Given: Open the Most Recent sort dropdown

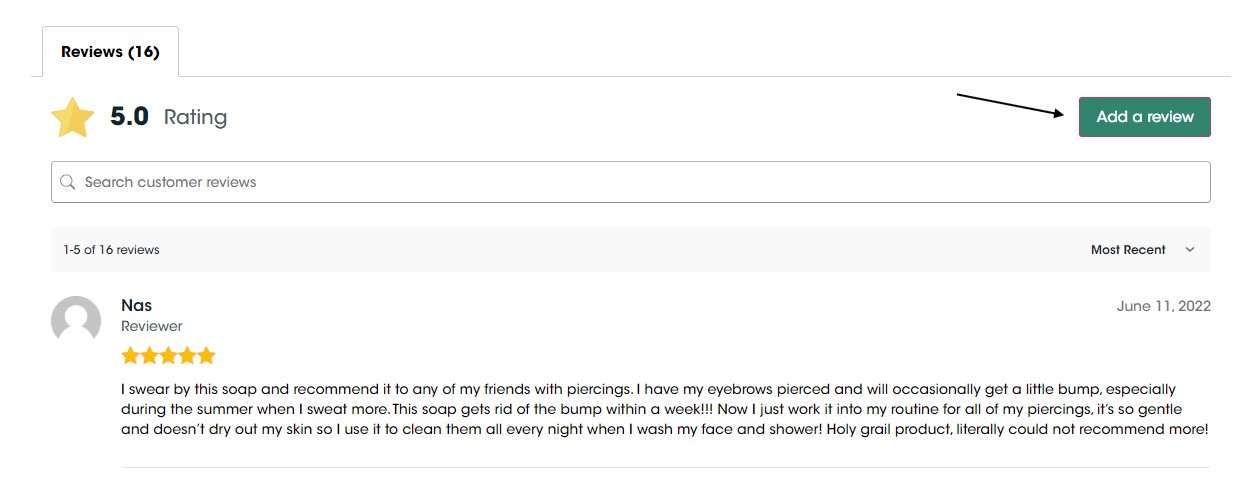Looking at the screenshot, I should point(1128,250).
